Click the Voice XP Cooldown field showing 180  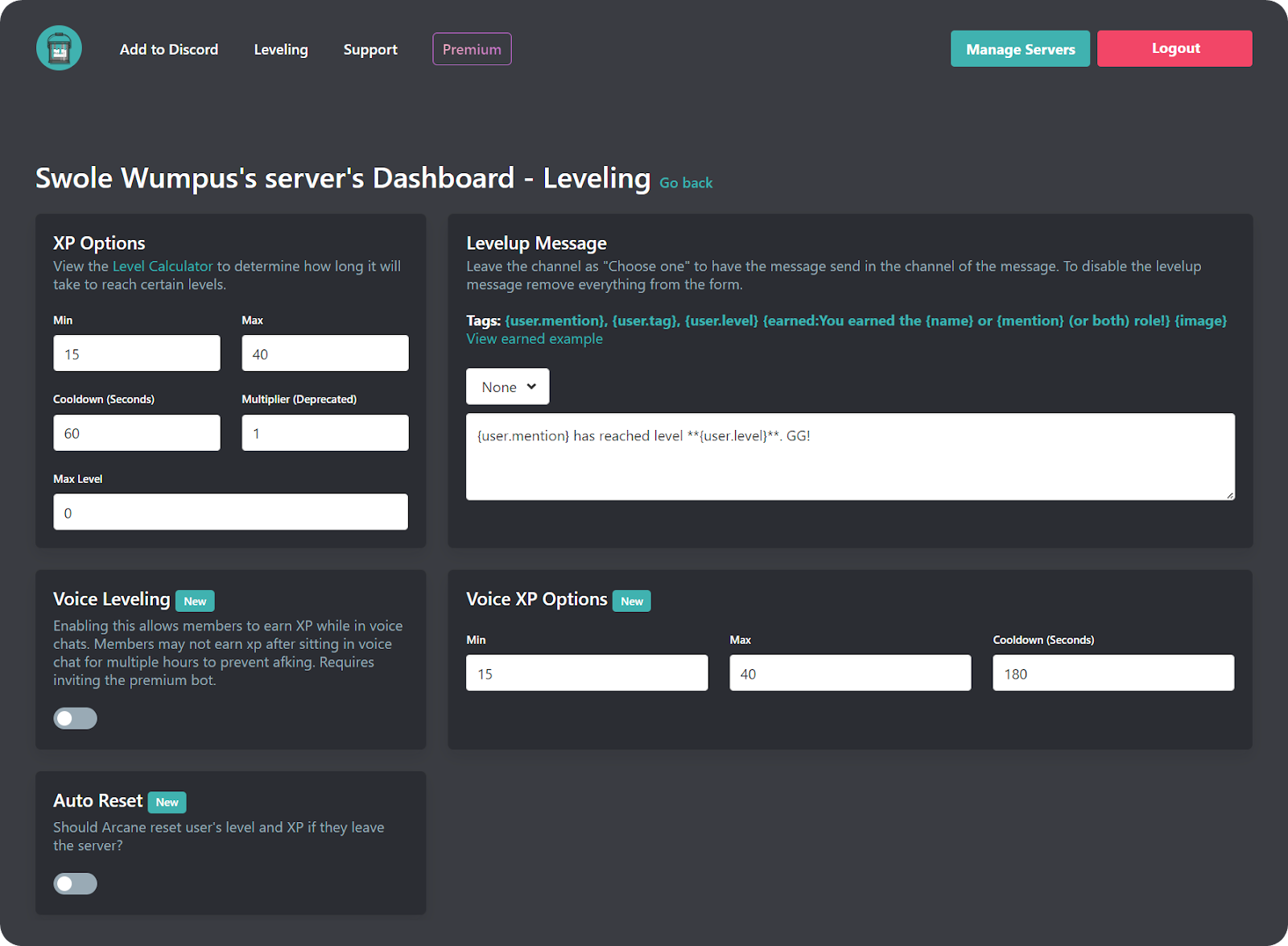click(1113, 672)
